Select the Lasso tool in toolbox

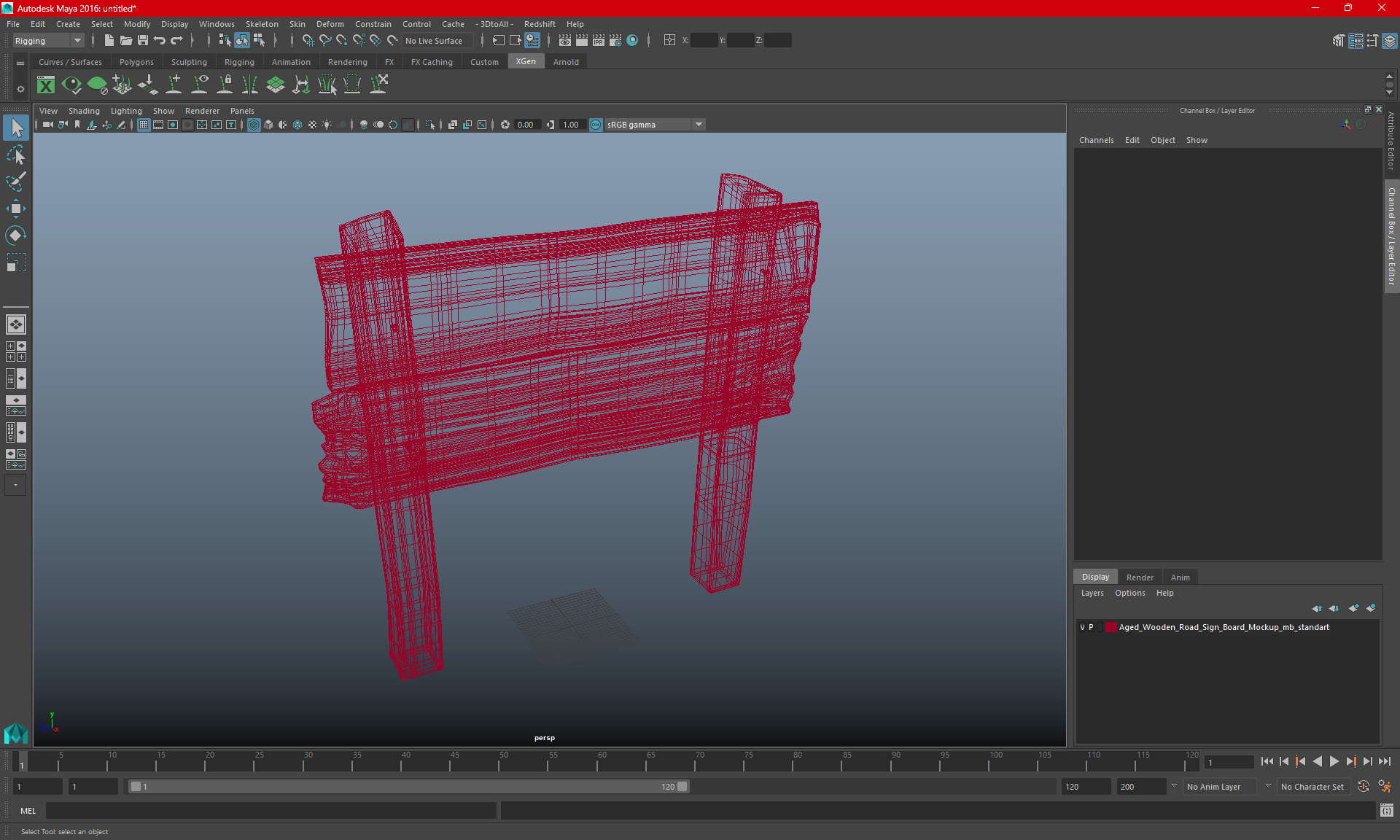coord(15,155)
